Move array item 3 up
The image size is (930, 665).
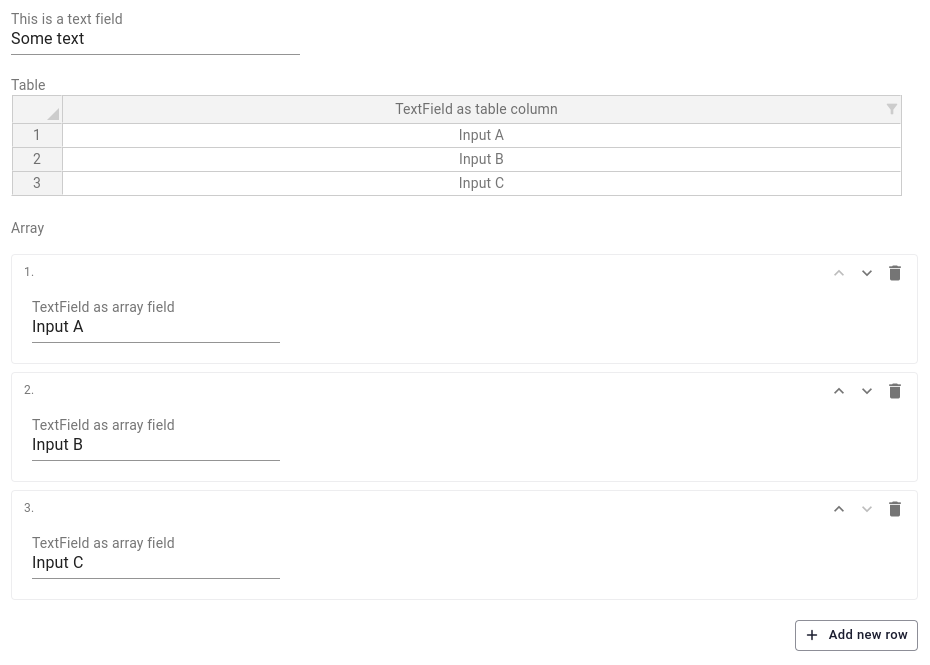(839, 509)
